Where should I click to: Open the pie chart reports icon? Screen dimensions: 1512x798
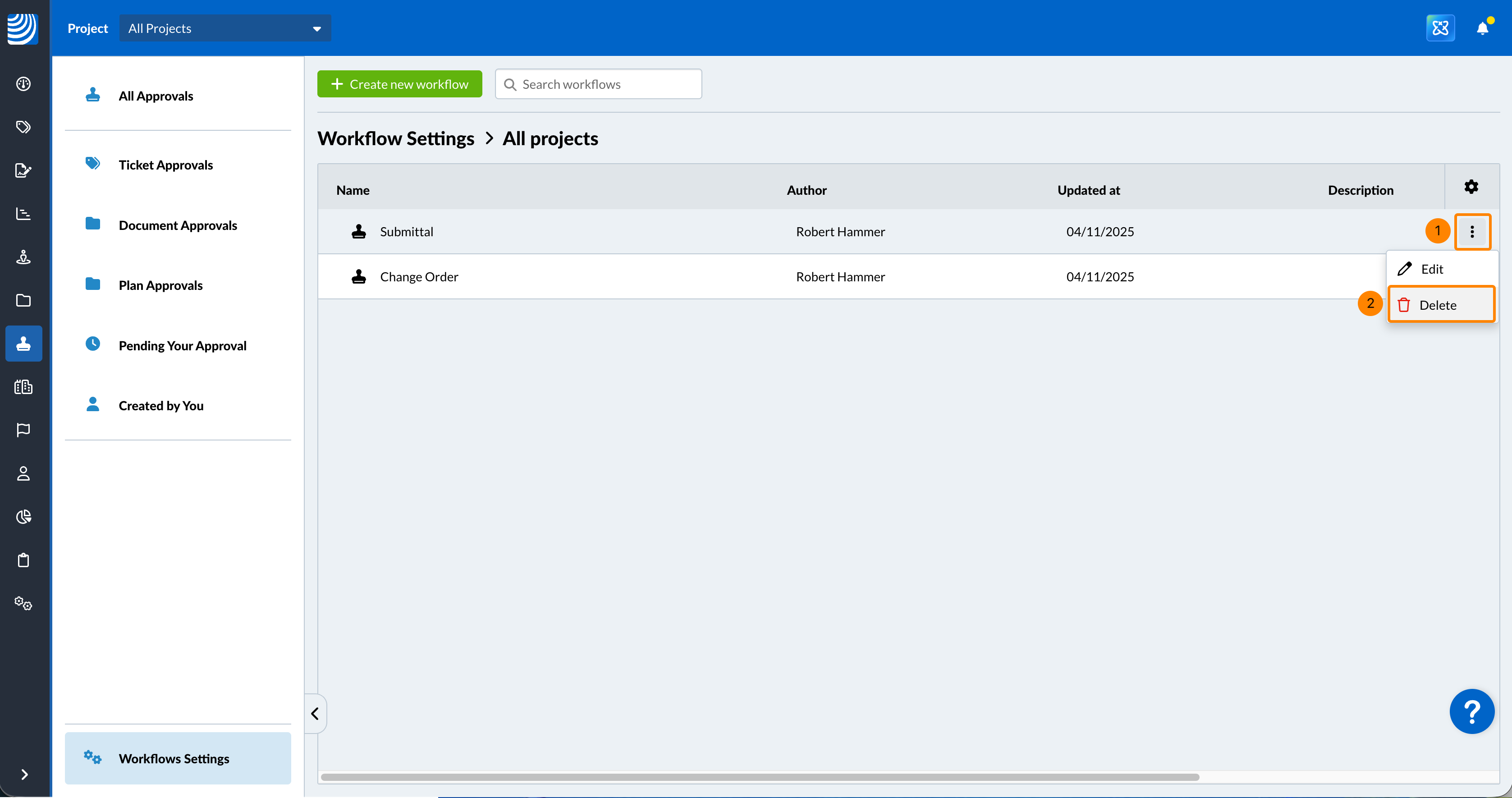point(23,517)
